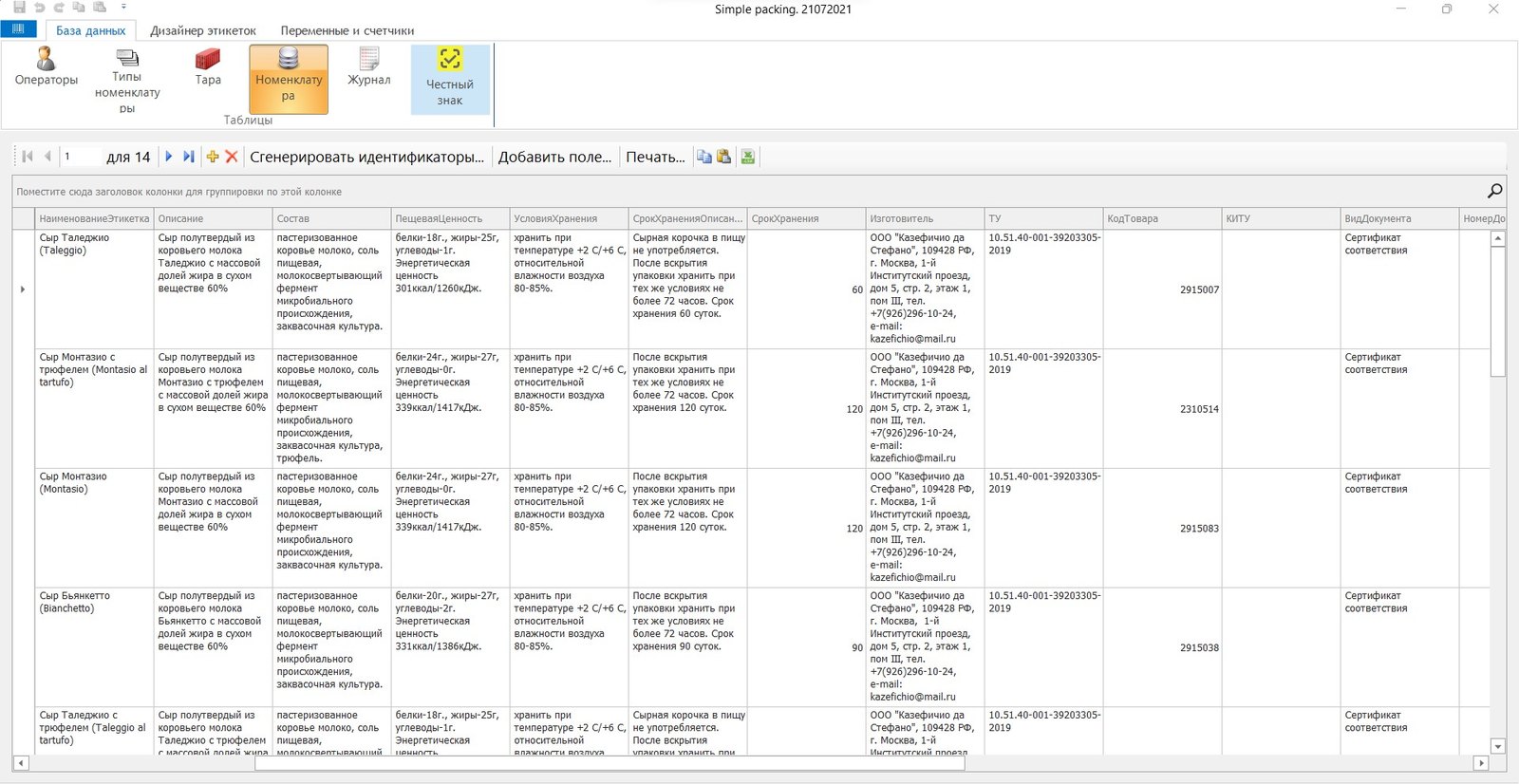Delete record with red X icon
The height and width of the screenshot is (784, 1519).
(232, 157)
